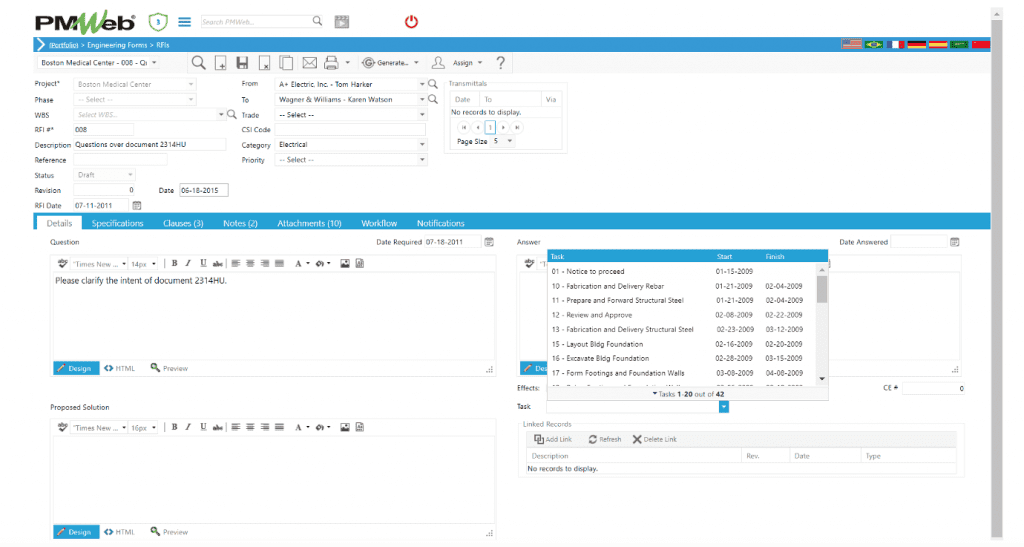Switch to the Notes (2) tab
Viewport: 1024px width, 547px height.
(240, 223)
